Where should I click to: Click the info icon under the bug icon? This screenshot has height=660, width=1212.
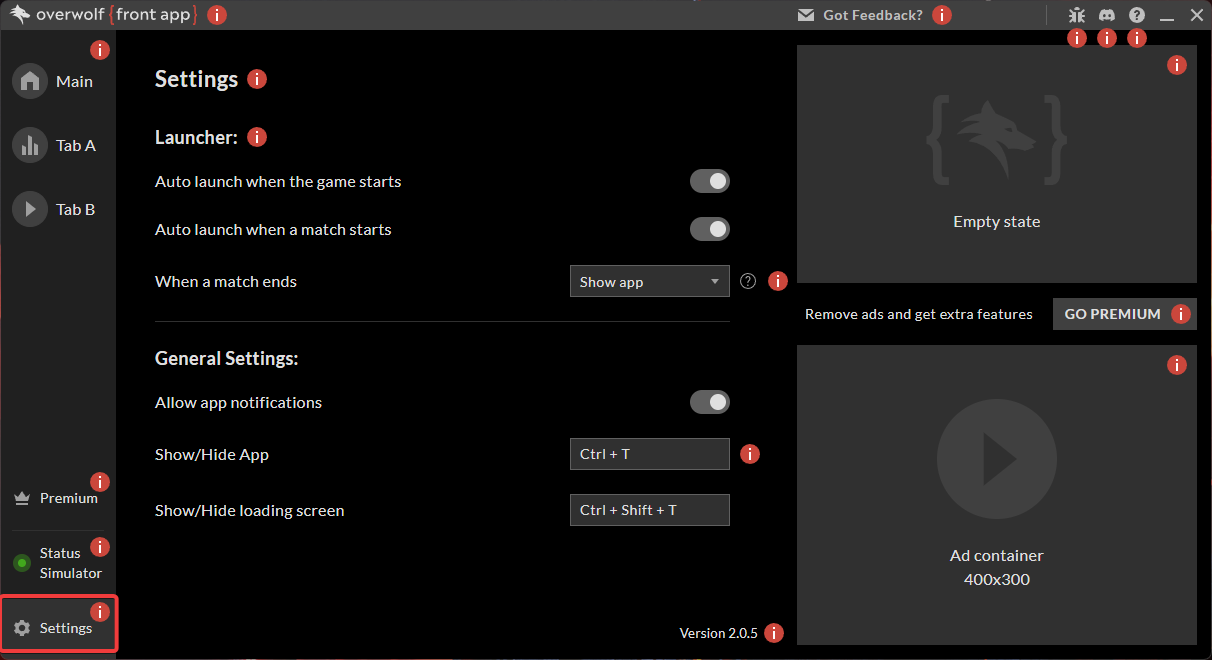[x=1077, y=38]
